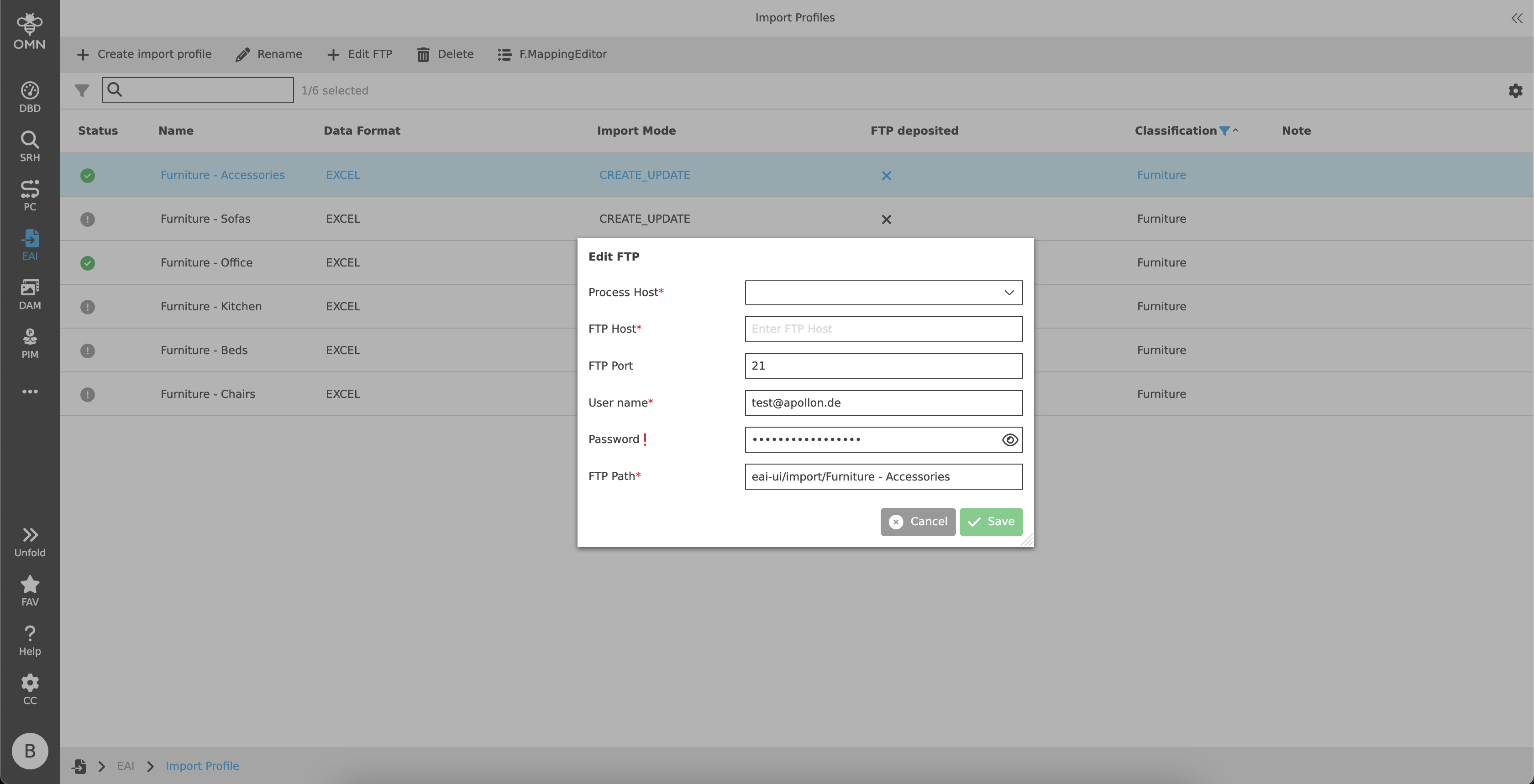Toggle Classification column filter icon
Image resolution: width=1534 pixels, height=784 pixels.
(1224, 131)
